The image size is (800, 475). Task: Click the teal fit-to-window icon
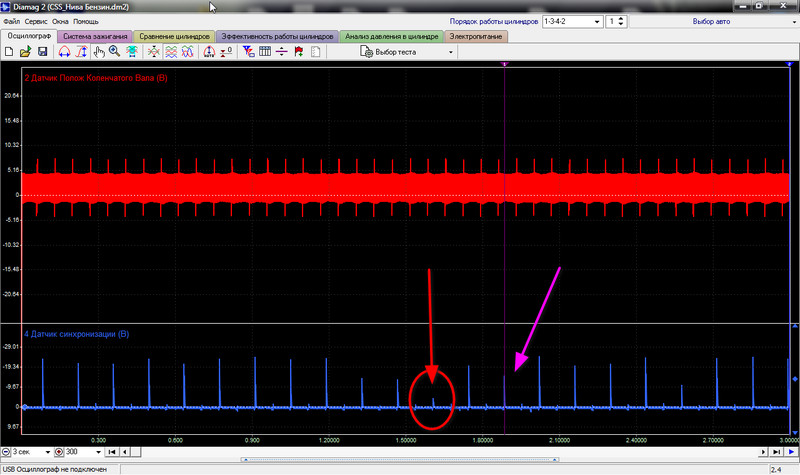pos(132,52)
